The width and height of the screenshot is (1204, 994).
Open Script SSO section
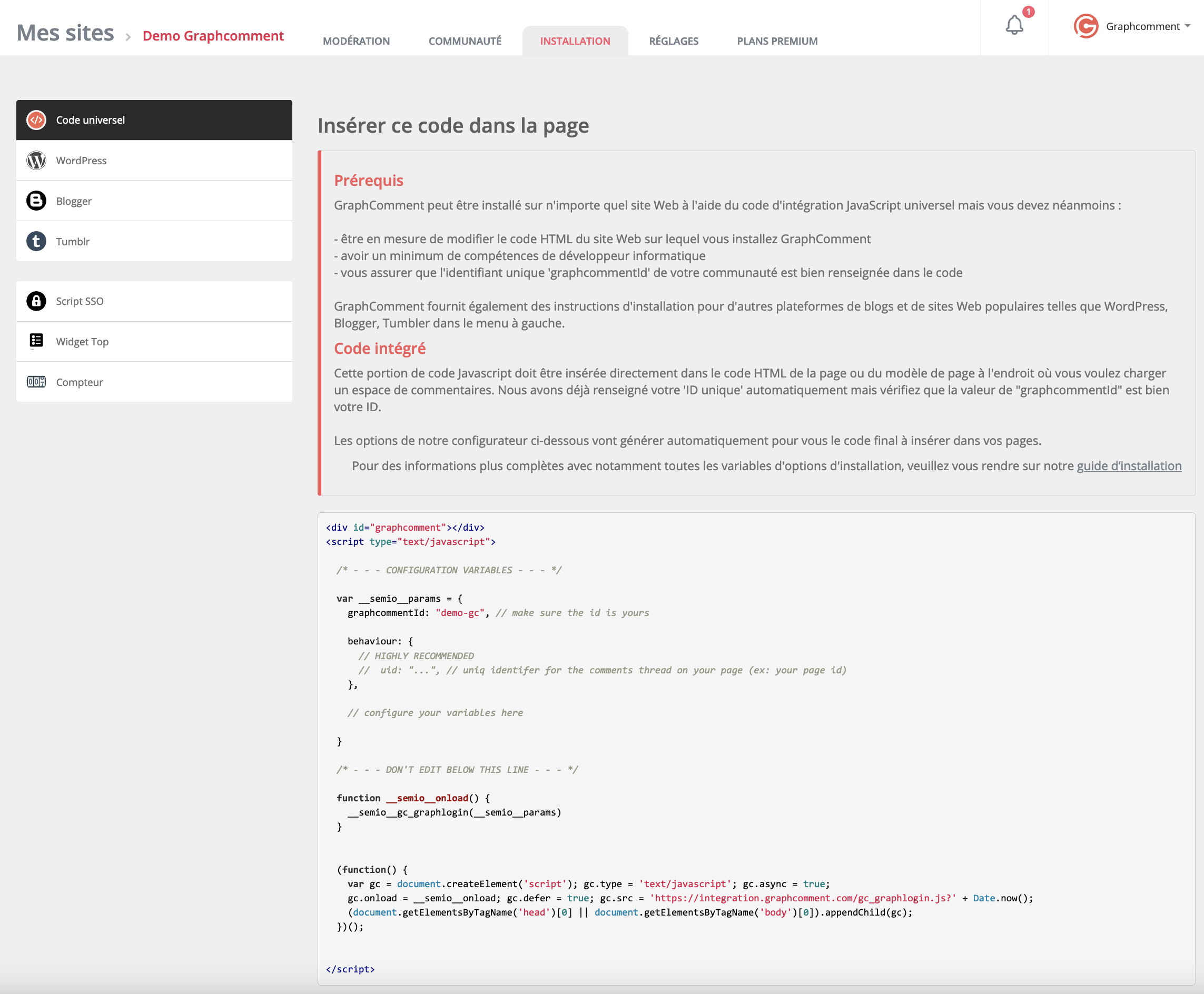click(154, 301)
